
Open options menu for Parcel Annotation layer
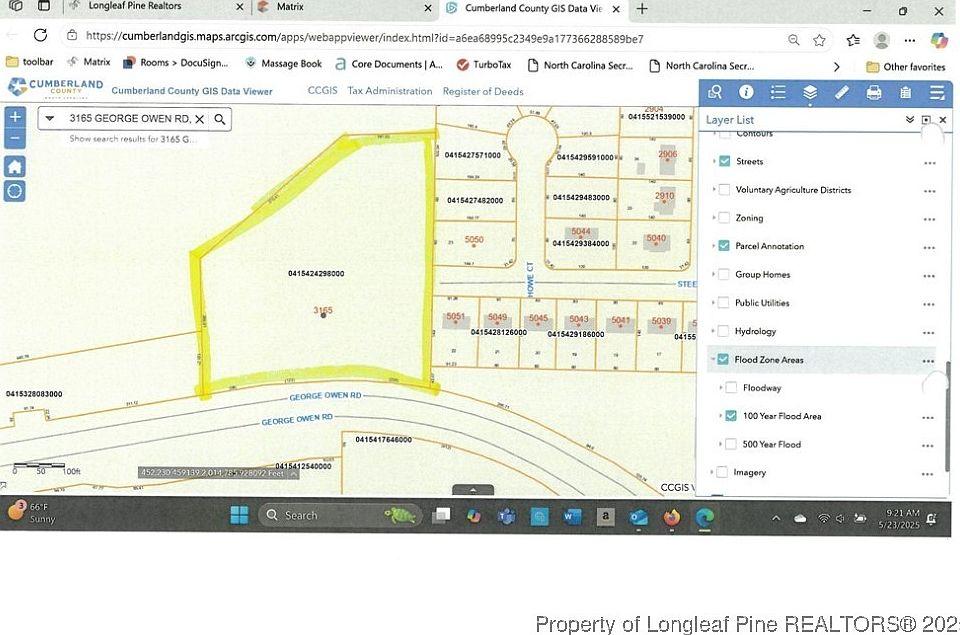[x=929, y=247]
